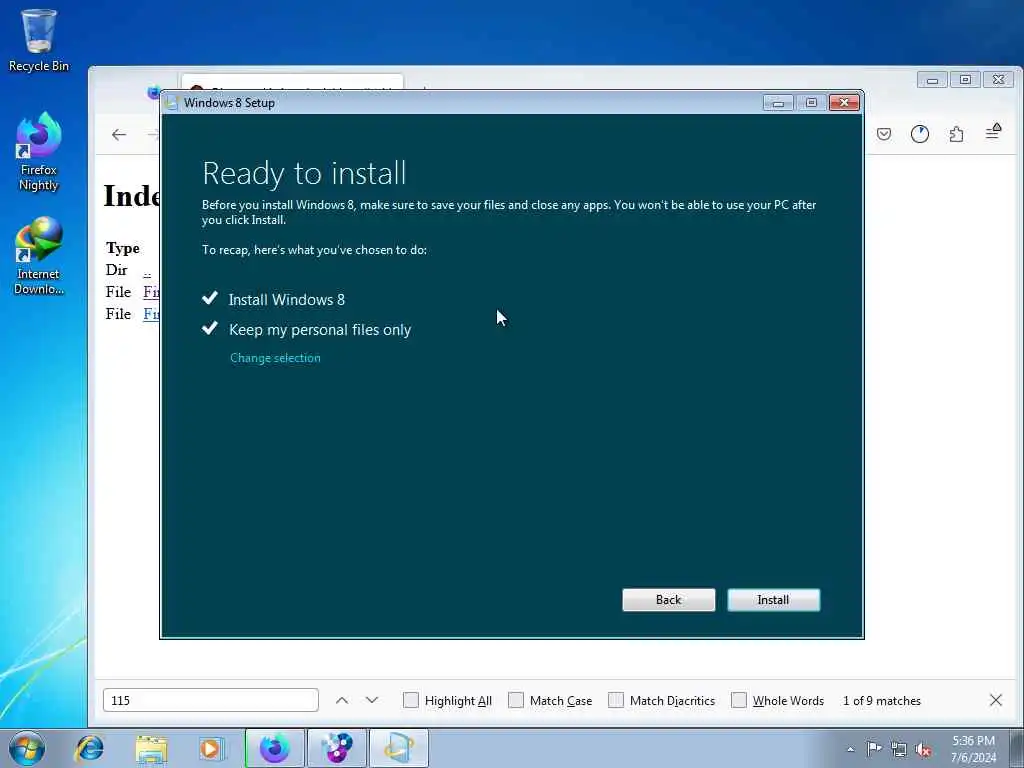Viewport: 1024px width, 768px height.
Task: Open Windows Explorer folder in taskbar
Action: [x=151, y=748]
